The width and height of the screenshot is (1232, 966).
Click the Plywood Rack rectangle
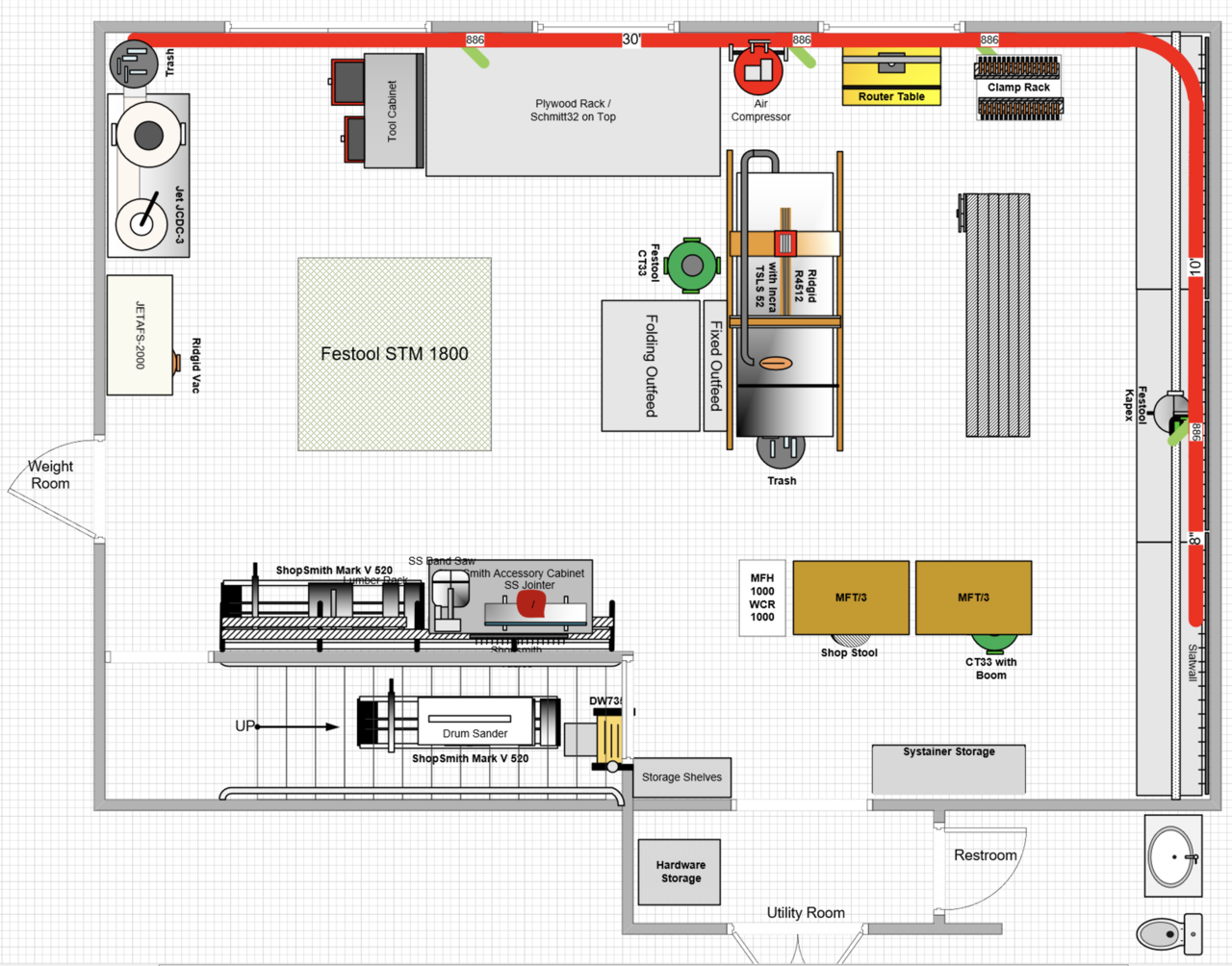point(573,112)
